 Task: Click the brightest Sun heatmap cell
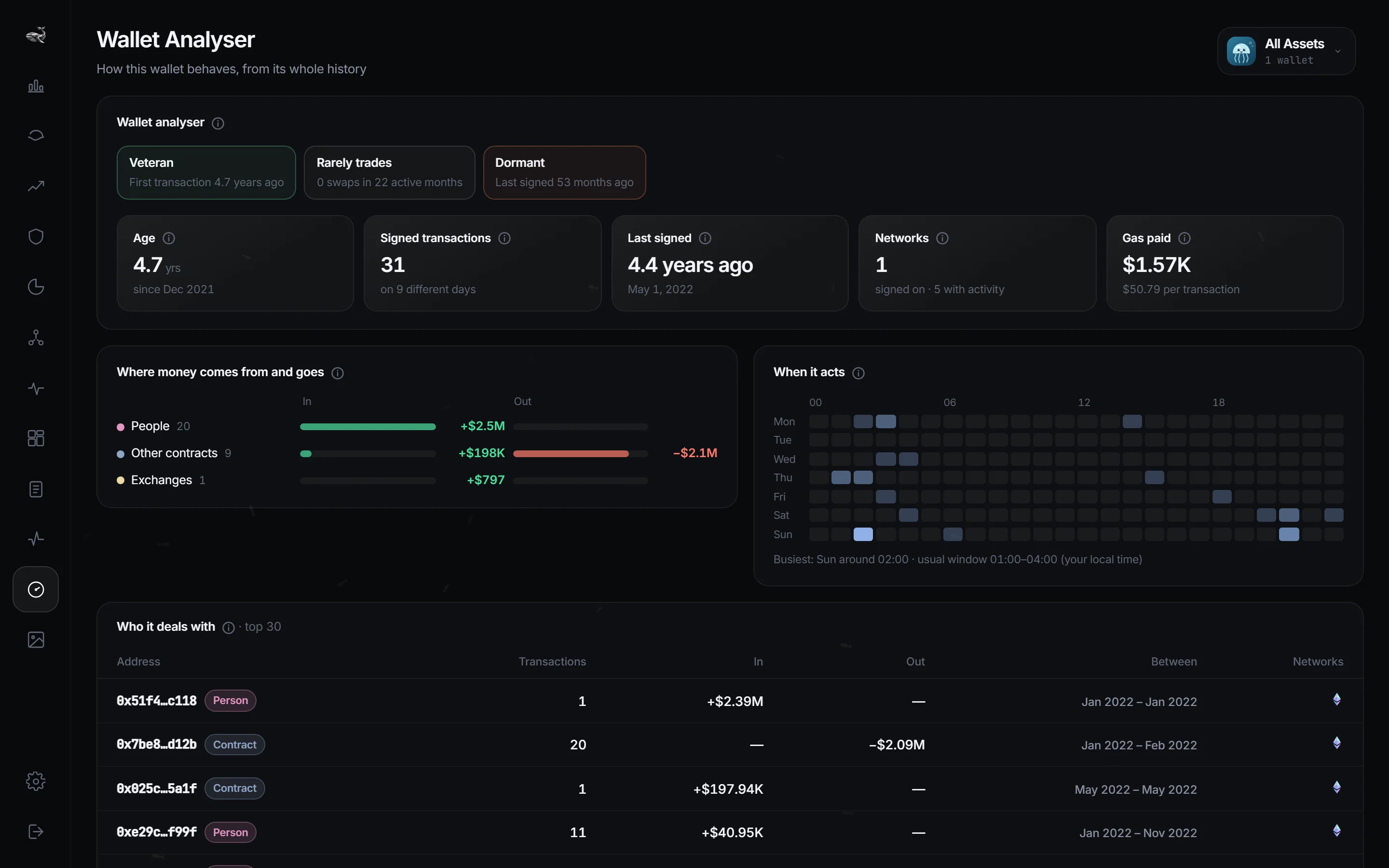(x=863, y=534)
